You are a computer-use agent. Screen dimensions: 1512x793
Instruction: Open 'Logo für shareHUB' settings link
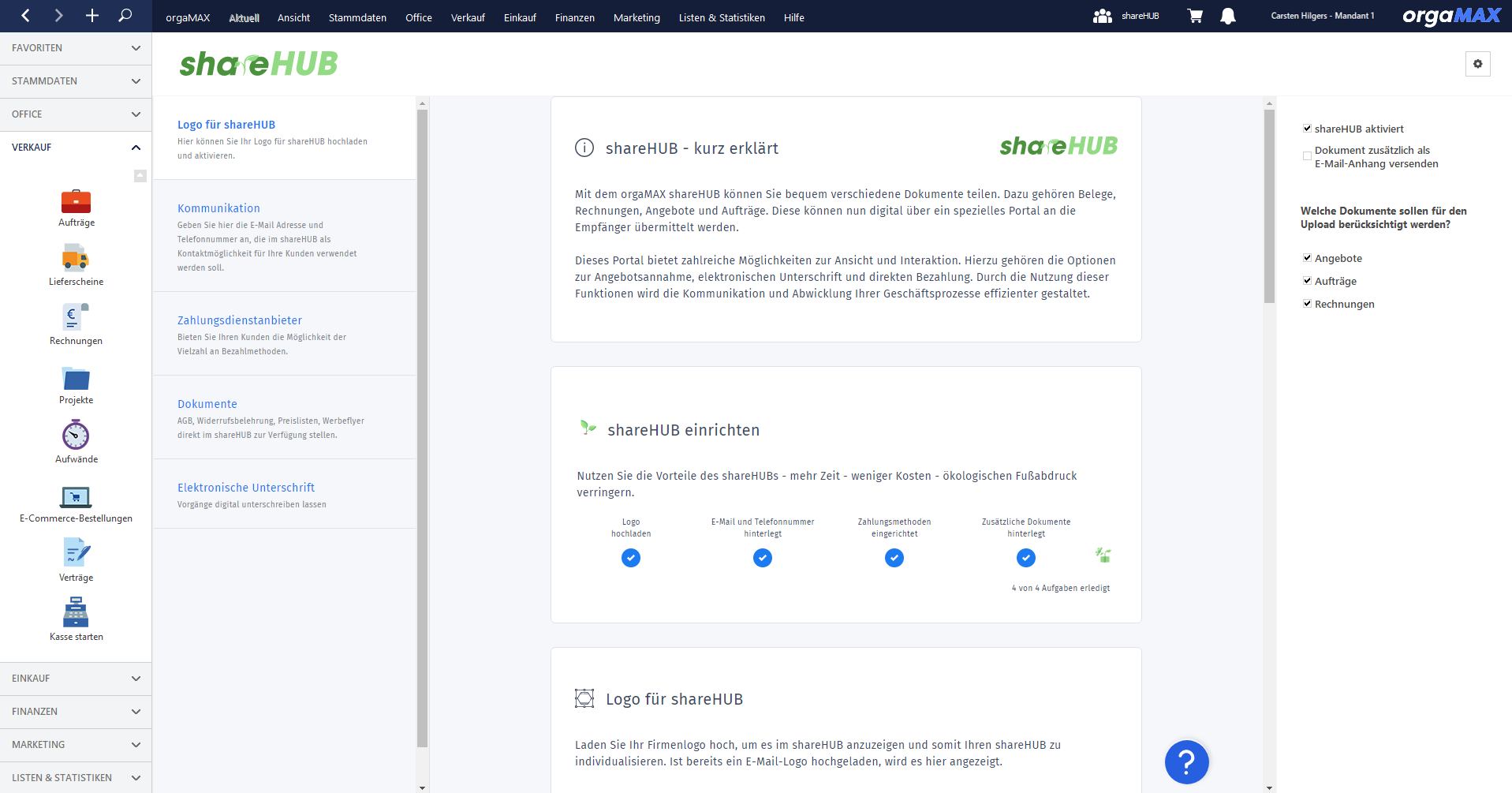click(x=226, y=125)
